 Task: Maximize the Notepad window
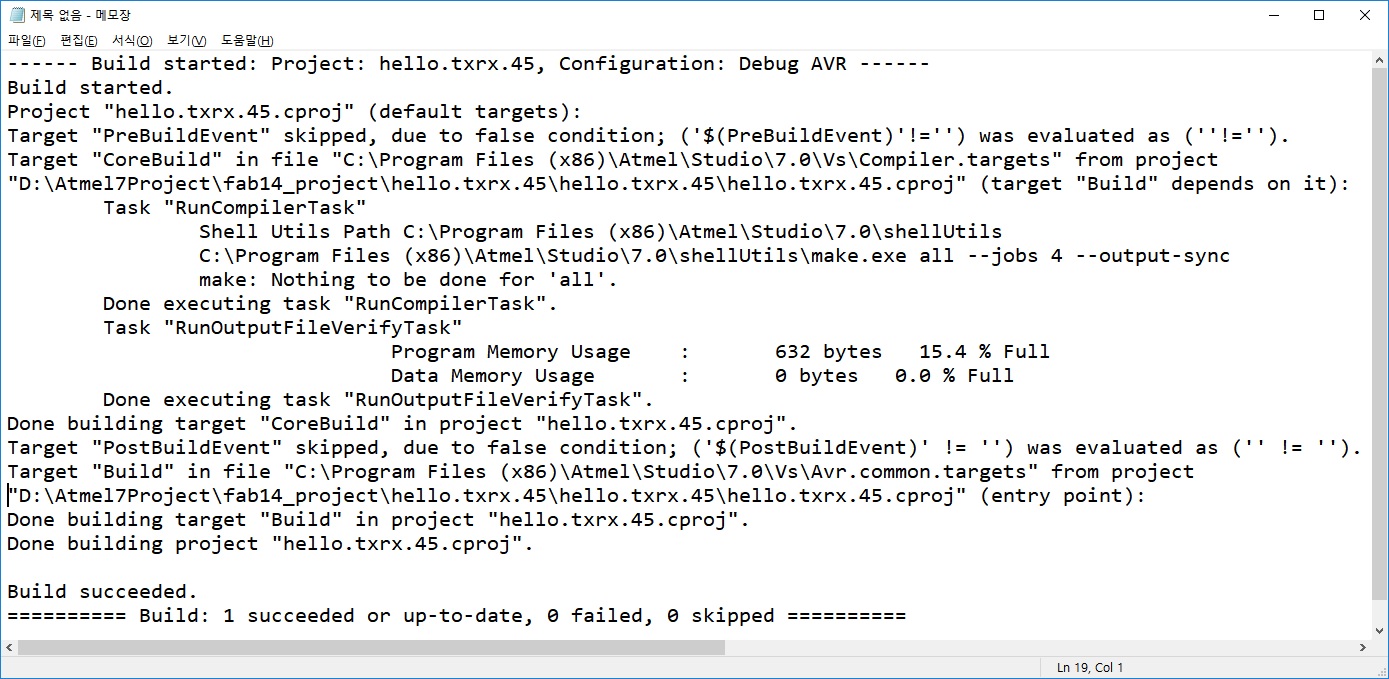1319,15
